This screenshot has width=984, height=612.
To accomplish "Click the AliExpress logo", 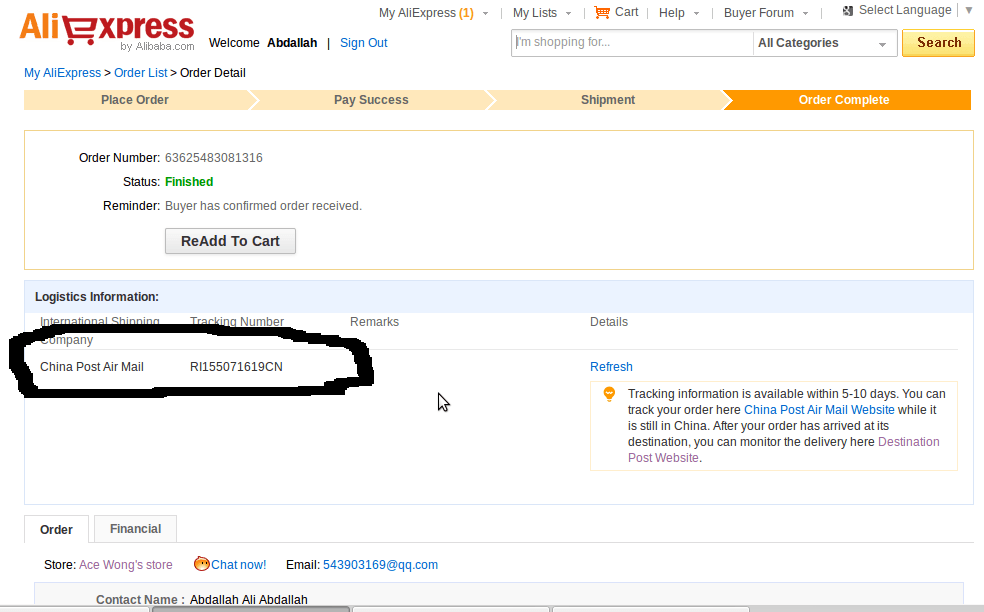I will coord(107,30).
